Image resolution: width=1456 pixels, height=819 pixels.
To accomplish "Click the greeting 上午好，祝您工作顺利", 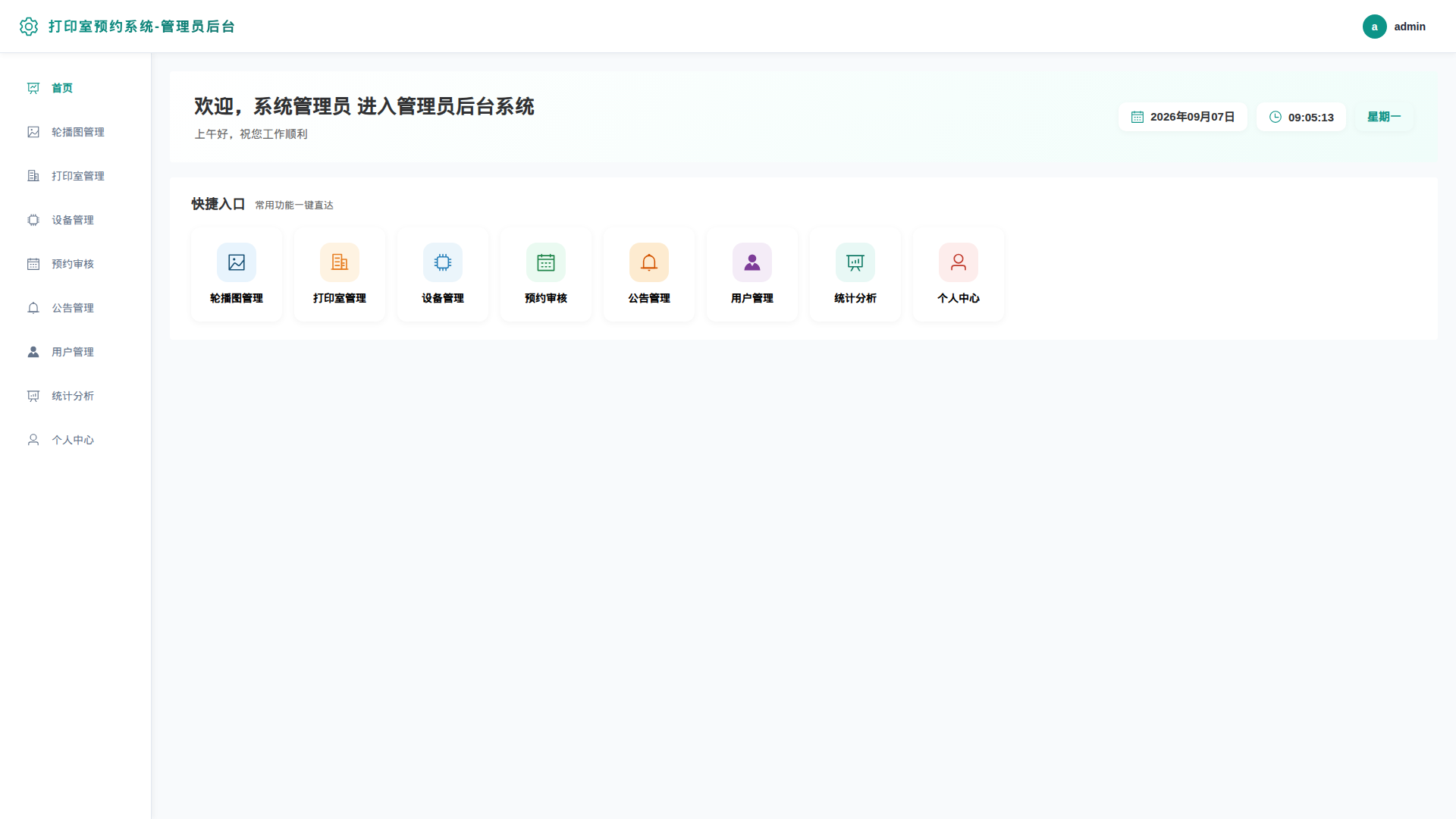I will (x=251, y=134).
